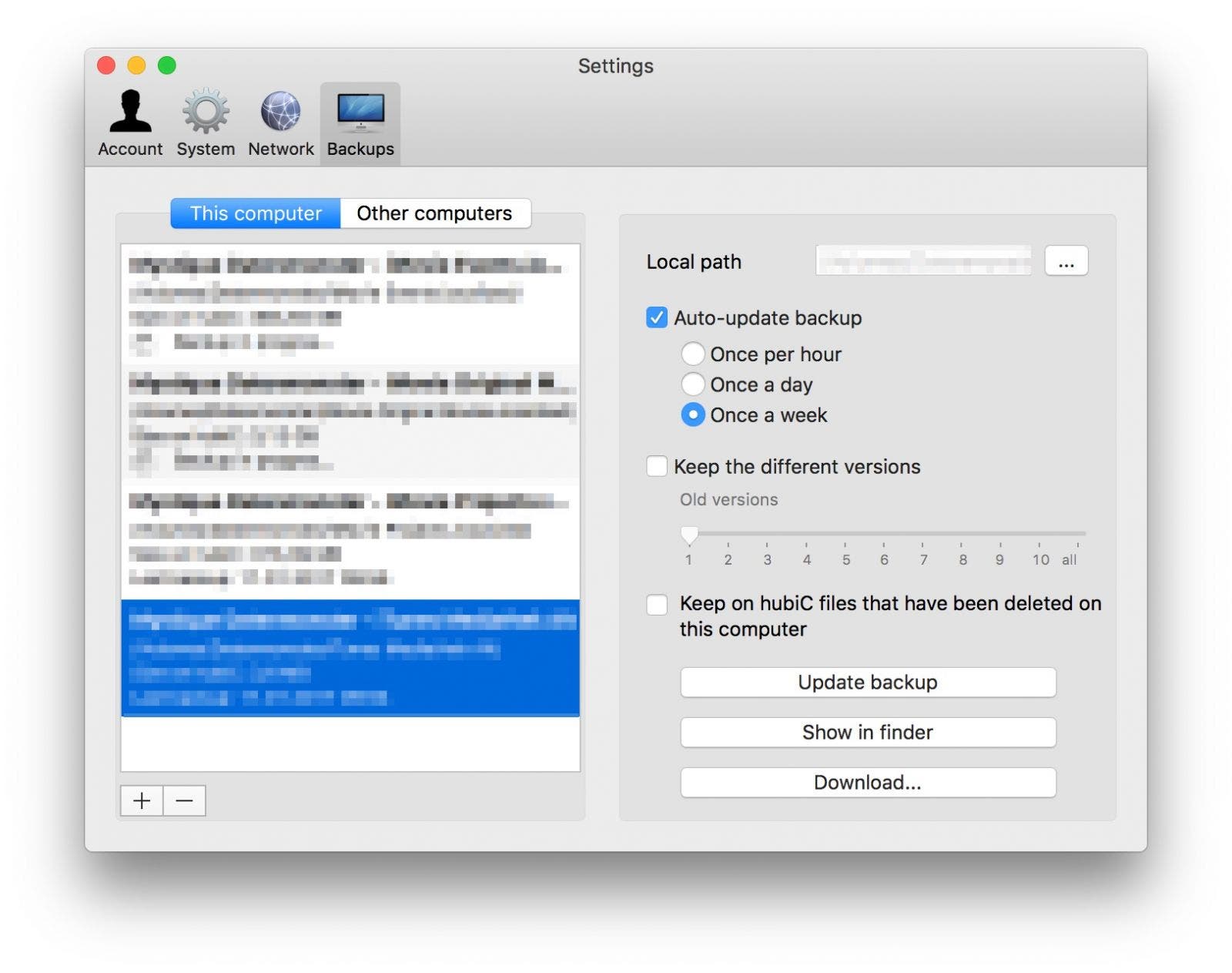The height and width of the screenshot is (973, 1232).
Task: Select Once per hour option
Action: (x=693, y=354)
